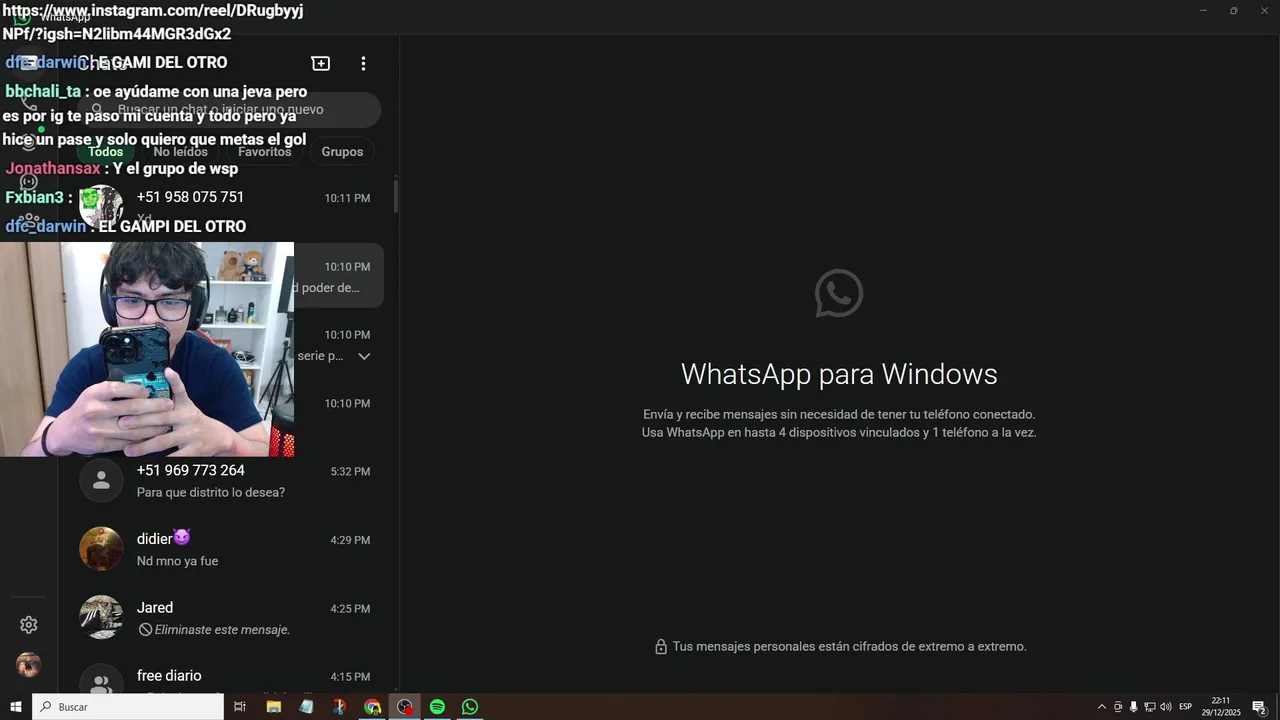
Task: Open the clock showing 22:11
Action: [1221, 707]
